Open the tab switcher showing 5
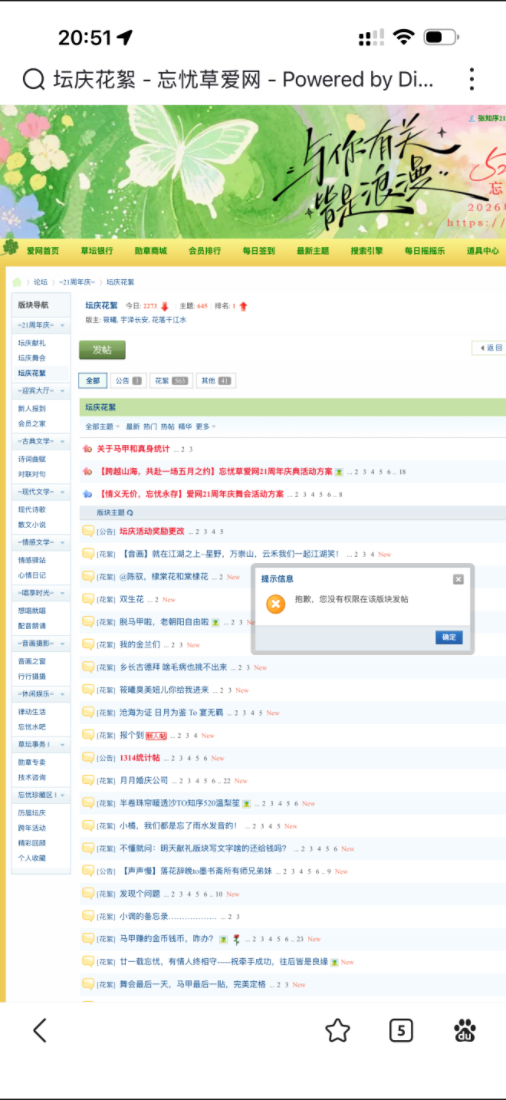This screenshot has height=1100, width=506. pyautogui.click(x=401, y=1030)
